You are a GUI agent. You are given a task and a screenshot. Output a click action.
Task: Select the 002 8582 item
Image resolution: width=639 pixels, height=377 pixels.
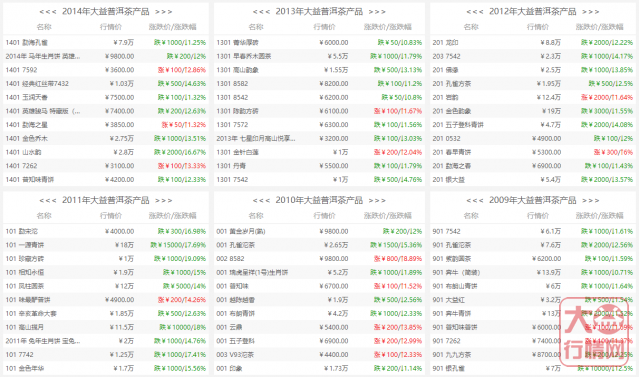pyautogui.click(x=231, y=259)
